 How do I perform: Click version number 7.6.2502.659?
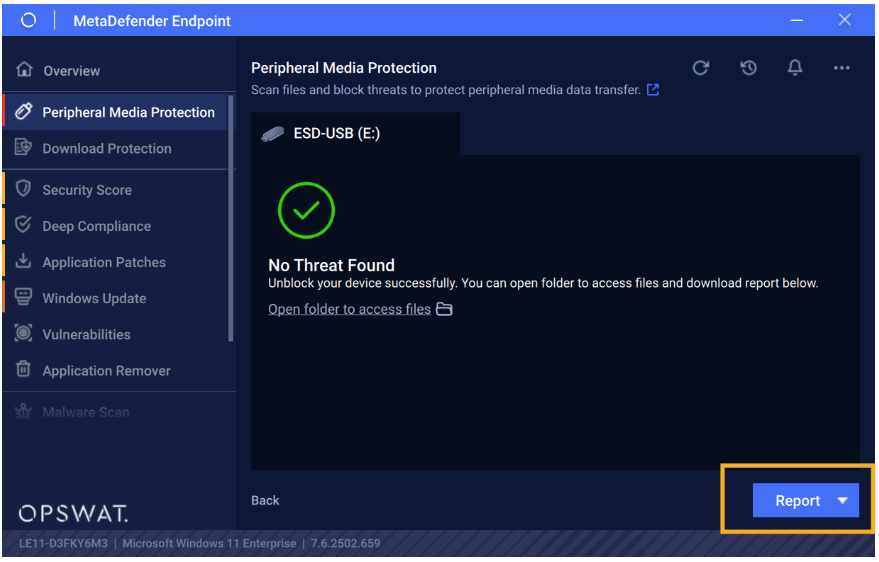coord(345,544)
